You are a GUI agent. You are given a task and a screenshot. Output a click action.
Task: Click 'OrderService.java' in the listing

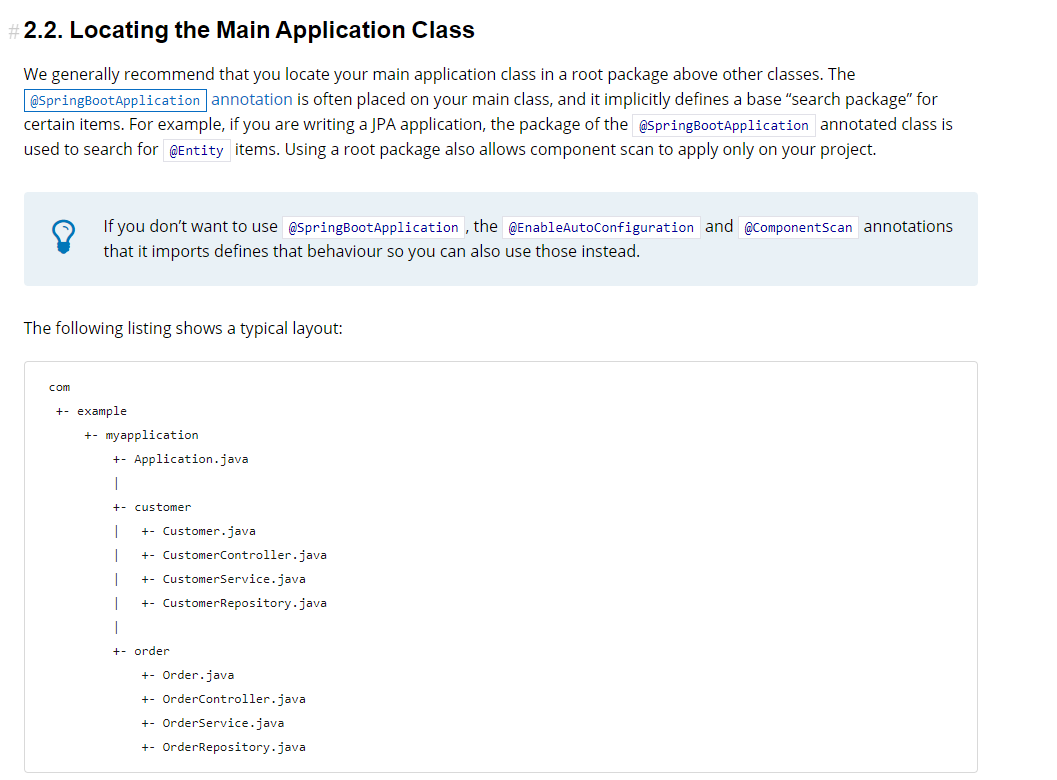(223, 723)
